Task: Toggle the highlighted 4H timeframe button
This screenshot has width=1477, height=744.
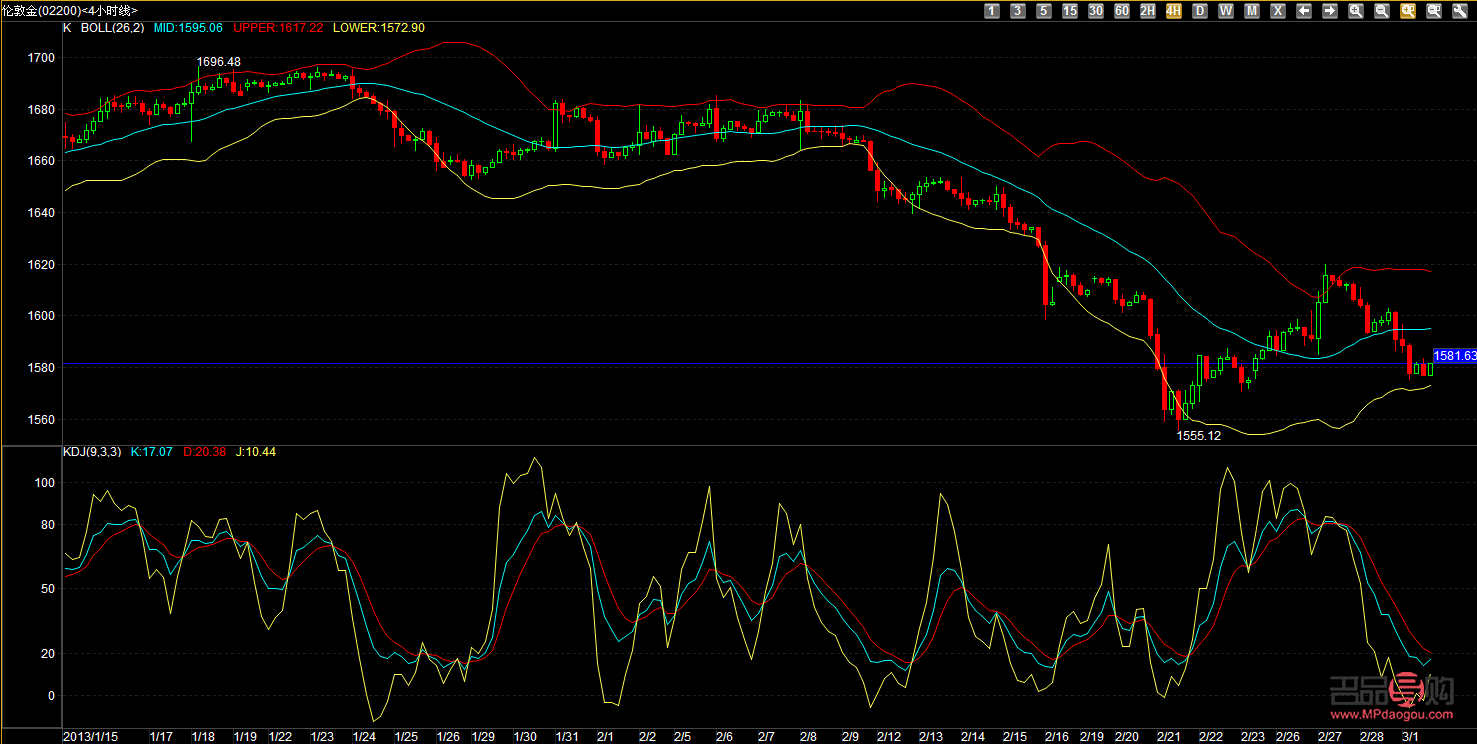Action: coord(1173,11)
